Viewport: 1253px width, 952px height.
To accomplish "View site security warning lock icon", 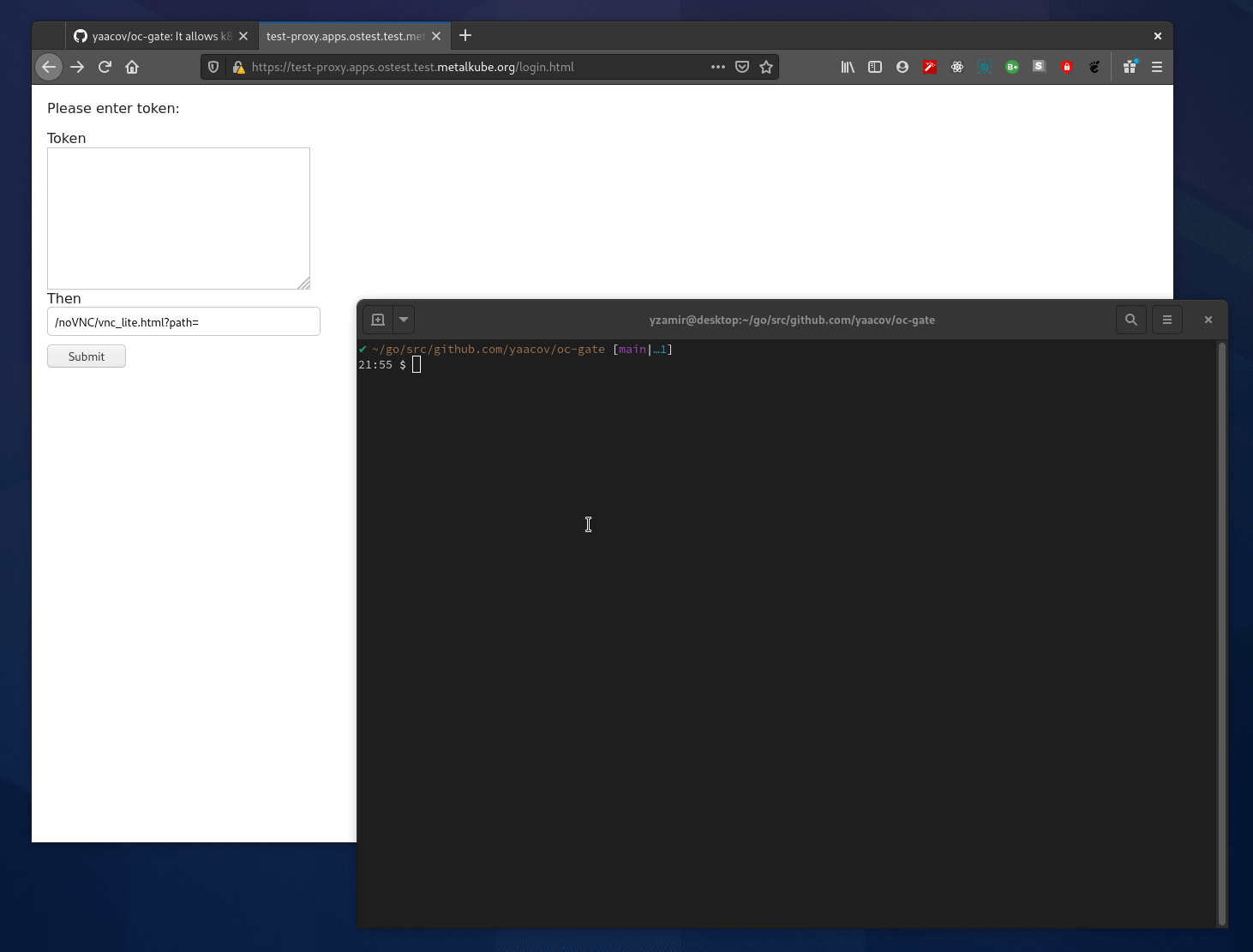I will pos(238,67).
